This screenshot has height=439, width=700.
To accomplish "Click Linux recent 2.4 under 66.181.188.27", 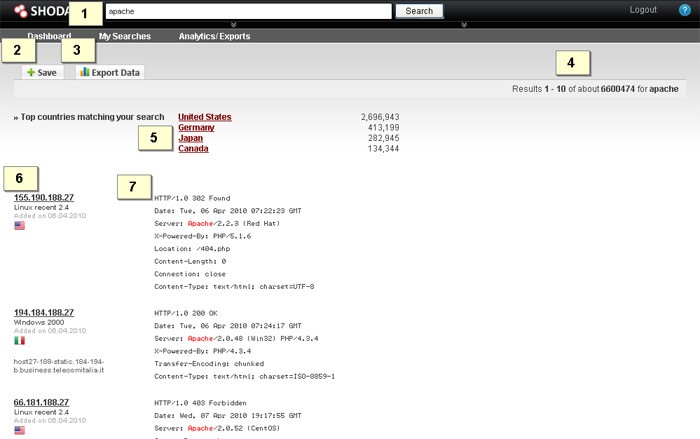I will pos(42,412).
